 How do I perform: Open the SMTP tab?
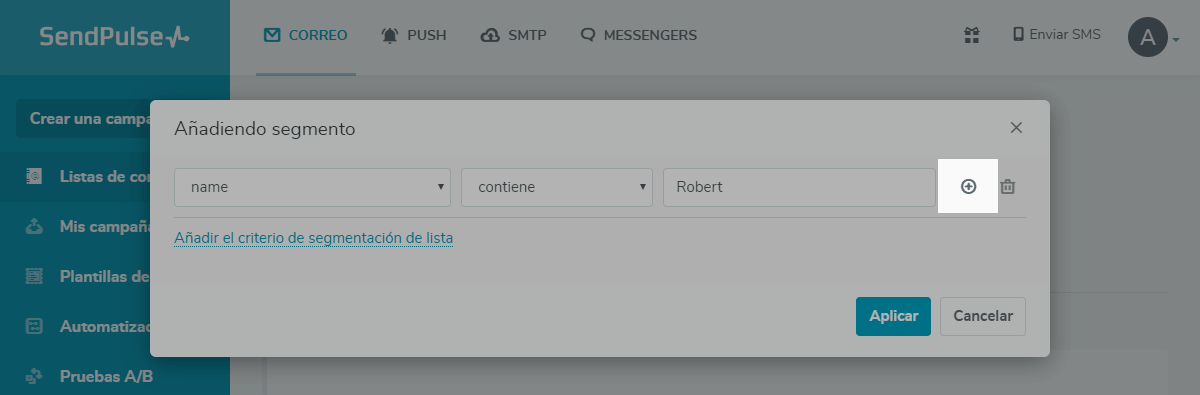coord(513,35)
